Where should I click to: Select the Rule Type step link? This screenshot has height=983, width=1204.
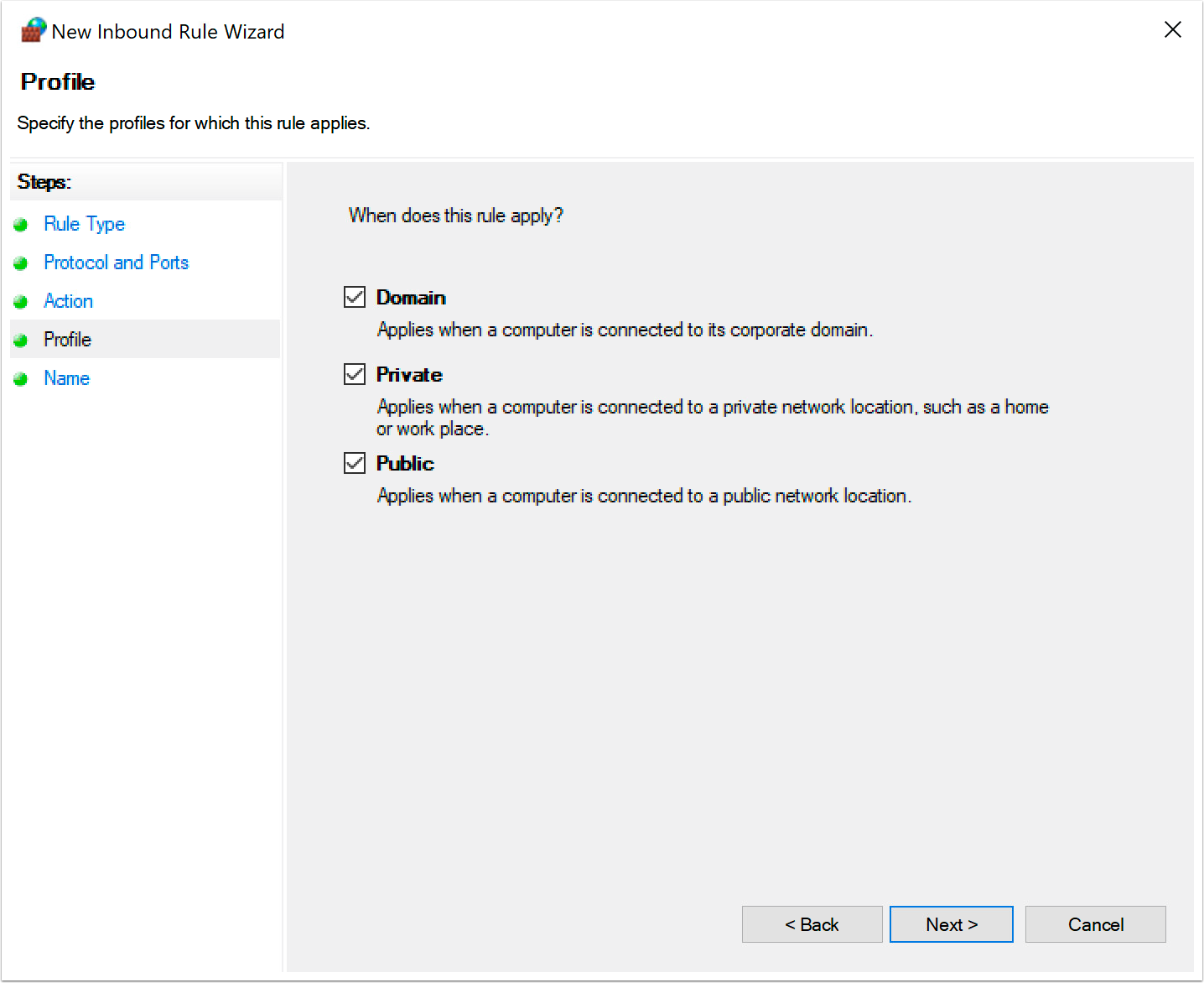(x=84, y=224)
